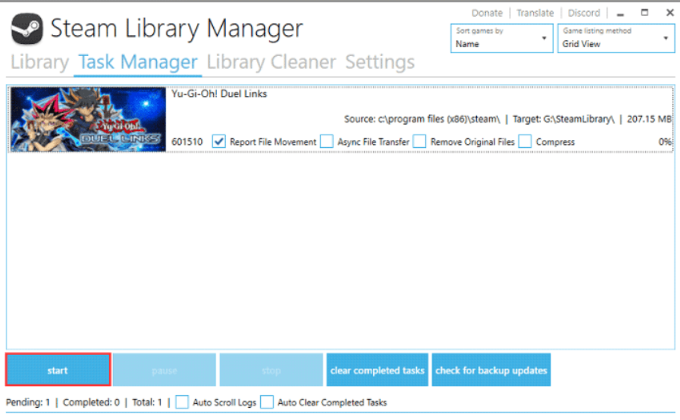
Task: Expand the Sort games by dropdown
Action: 502,38
